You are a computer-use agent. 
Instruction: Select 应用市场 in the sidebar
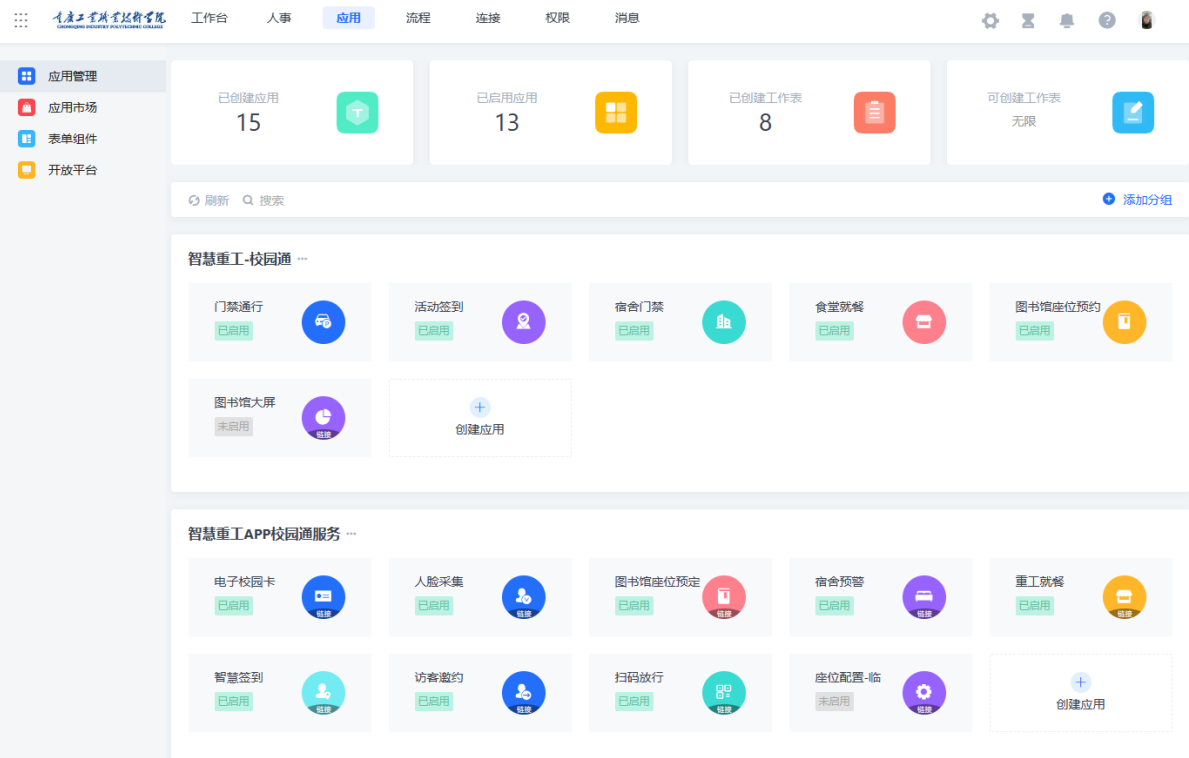click(72, 107)
